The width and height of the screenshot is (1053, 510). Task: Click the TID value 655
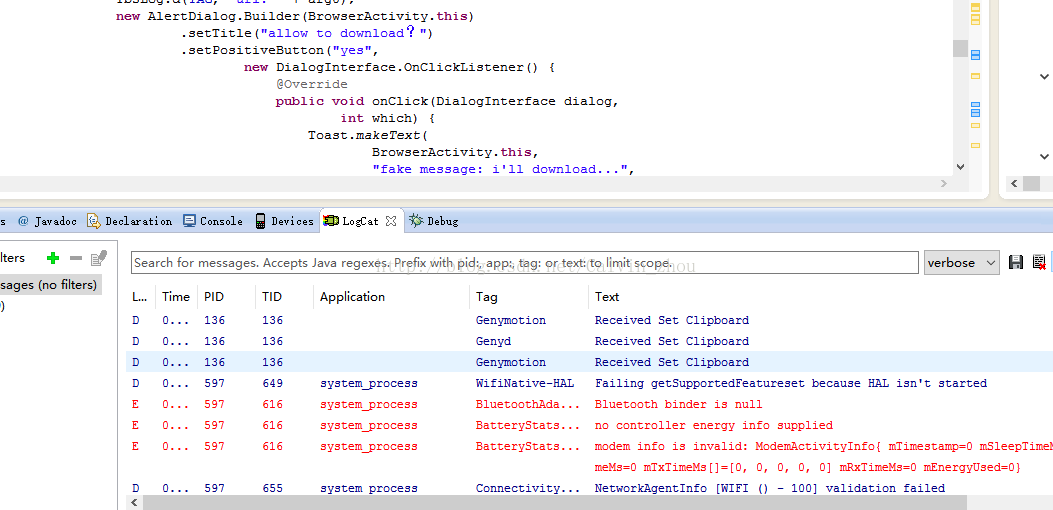tap(272, 488)
